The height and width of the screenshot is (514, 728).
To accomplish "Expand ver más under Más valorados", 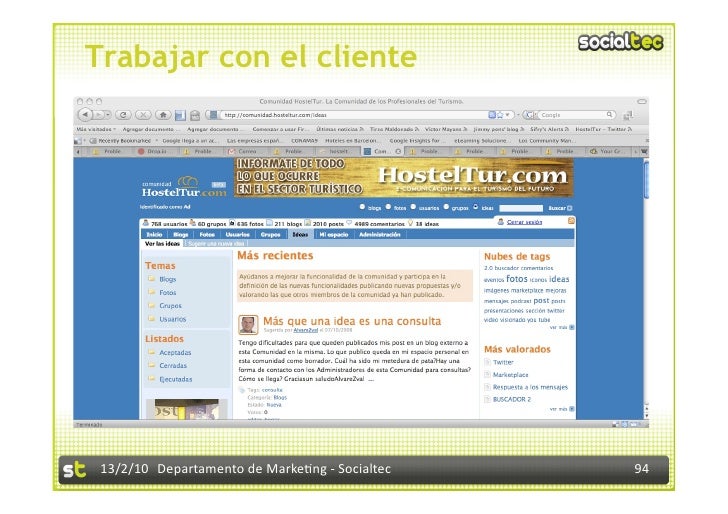I will pos(562,409).
